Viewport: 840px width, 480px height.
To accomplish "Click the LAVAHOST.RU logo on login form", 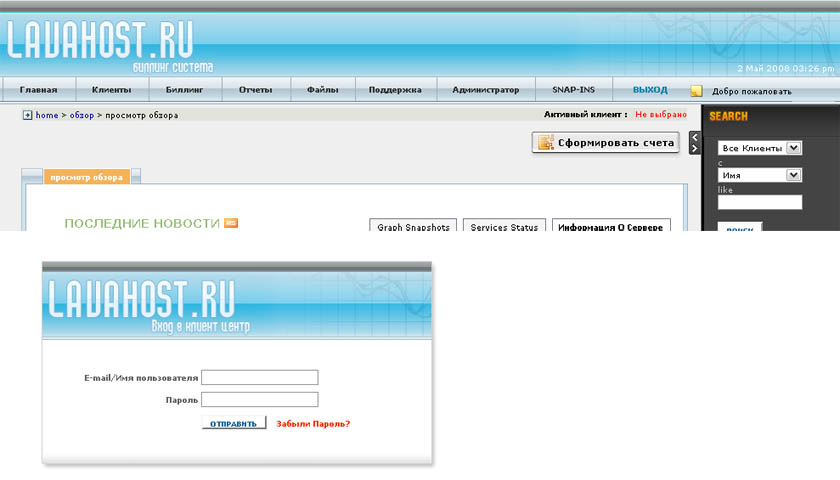I will tap(141, 299).
